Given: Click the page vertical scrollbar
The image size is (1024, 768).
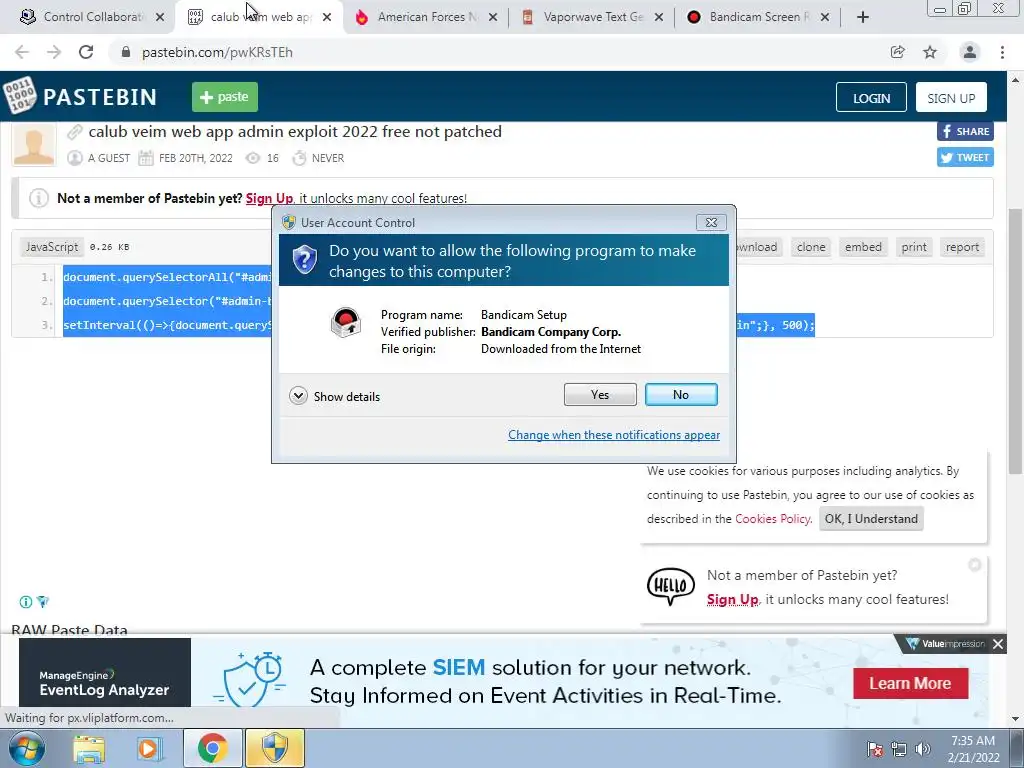Looking at the screenshot, I should [x=1015, y=341].
